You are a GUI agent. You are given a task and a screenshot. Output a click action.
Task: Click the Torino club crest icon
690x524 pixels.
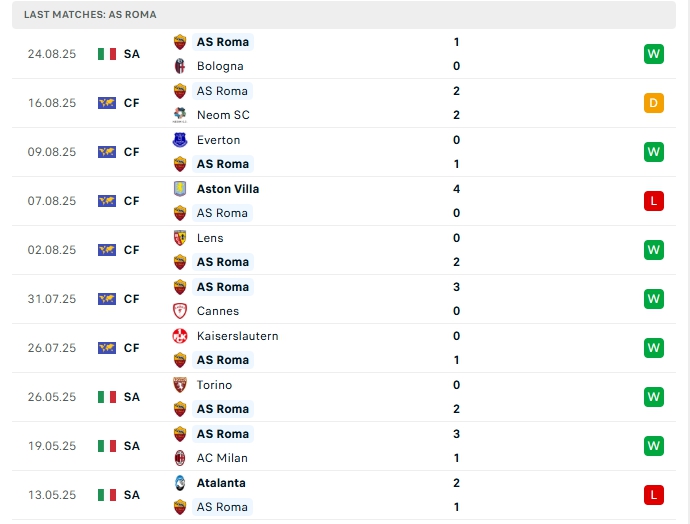click(x=180, y=385)
